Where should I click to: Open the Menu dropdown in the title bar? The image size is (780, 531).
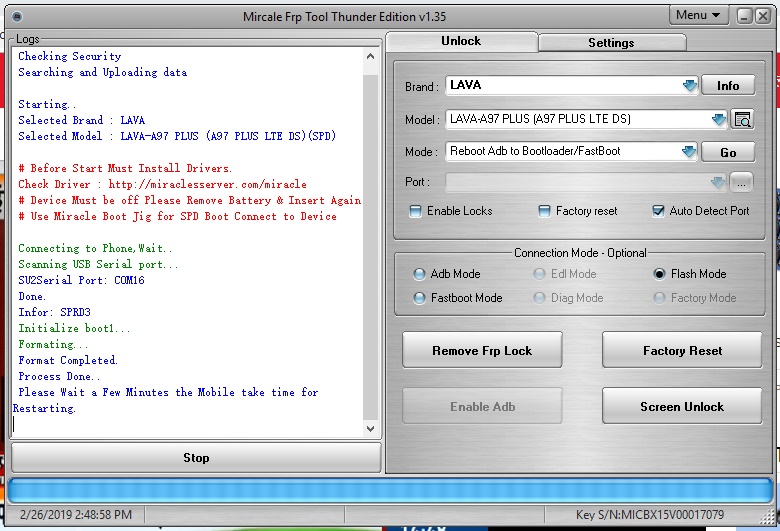click(x=698, y=15)
